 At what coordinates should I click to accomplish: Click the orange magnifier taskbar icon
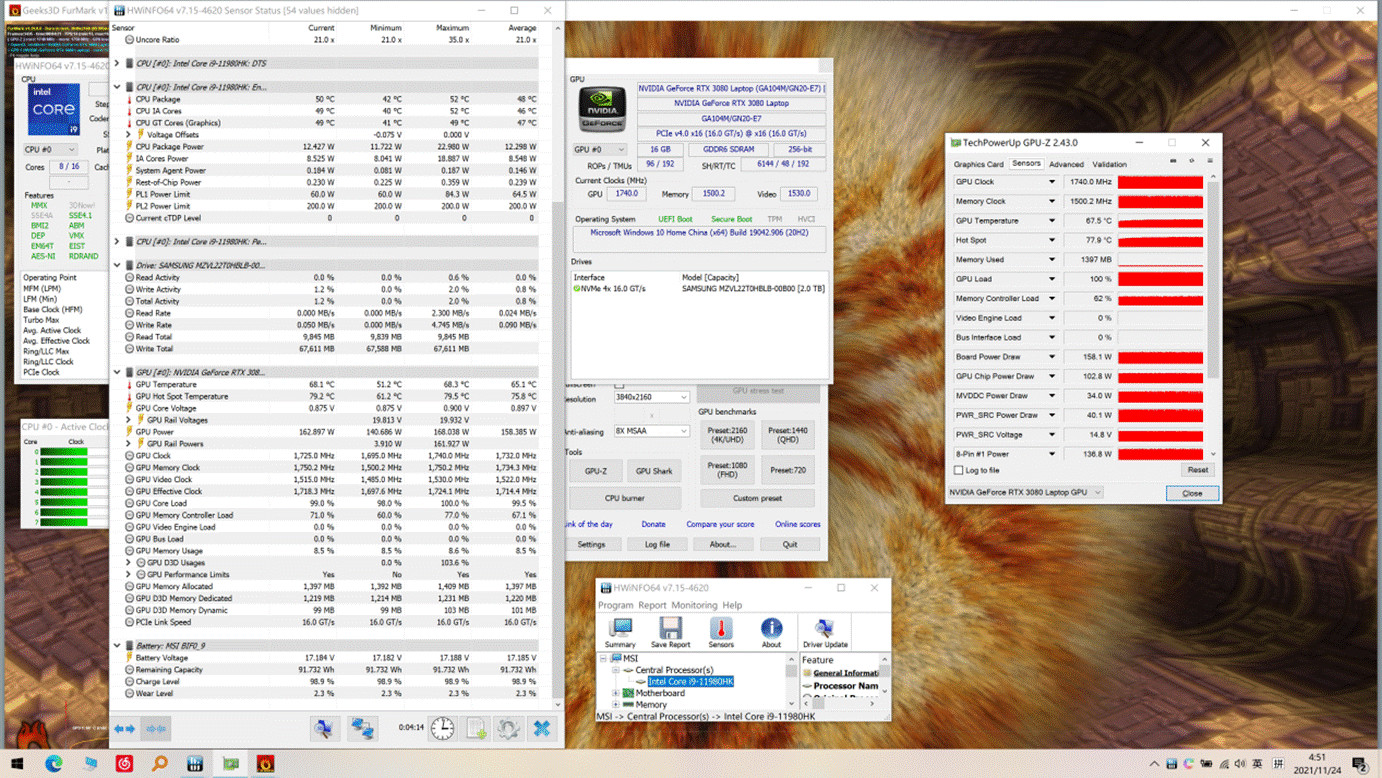(x=160, y=764)
